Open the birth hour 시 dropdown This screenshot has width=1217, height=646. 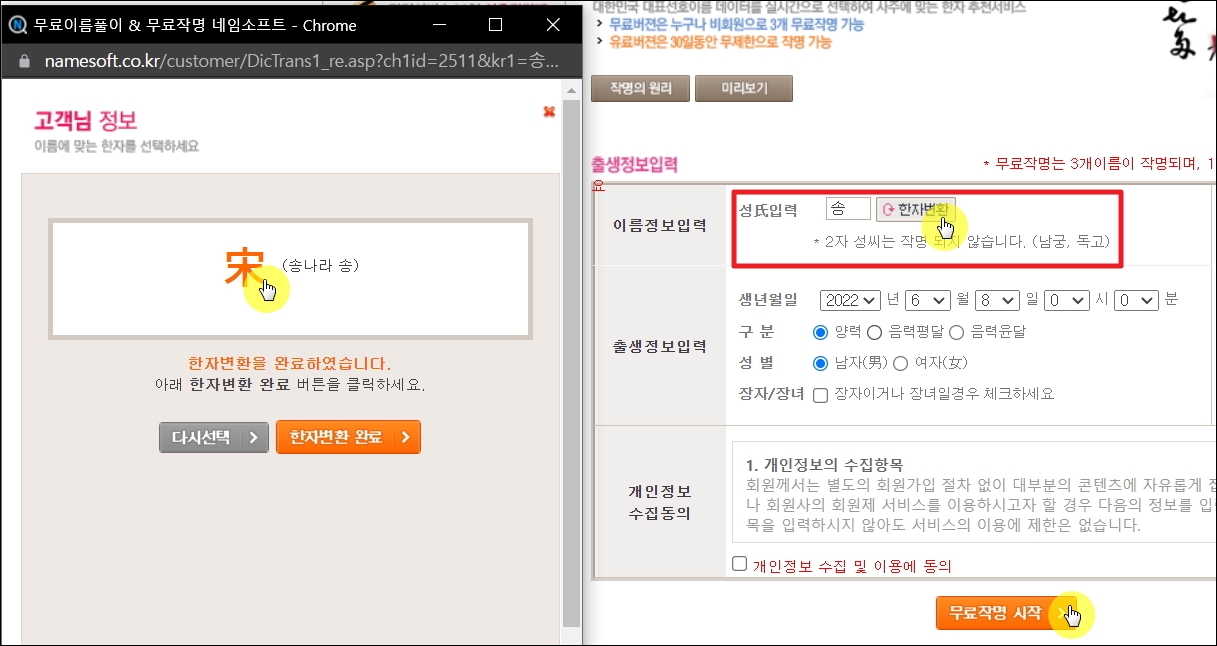(1066, 300)
